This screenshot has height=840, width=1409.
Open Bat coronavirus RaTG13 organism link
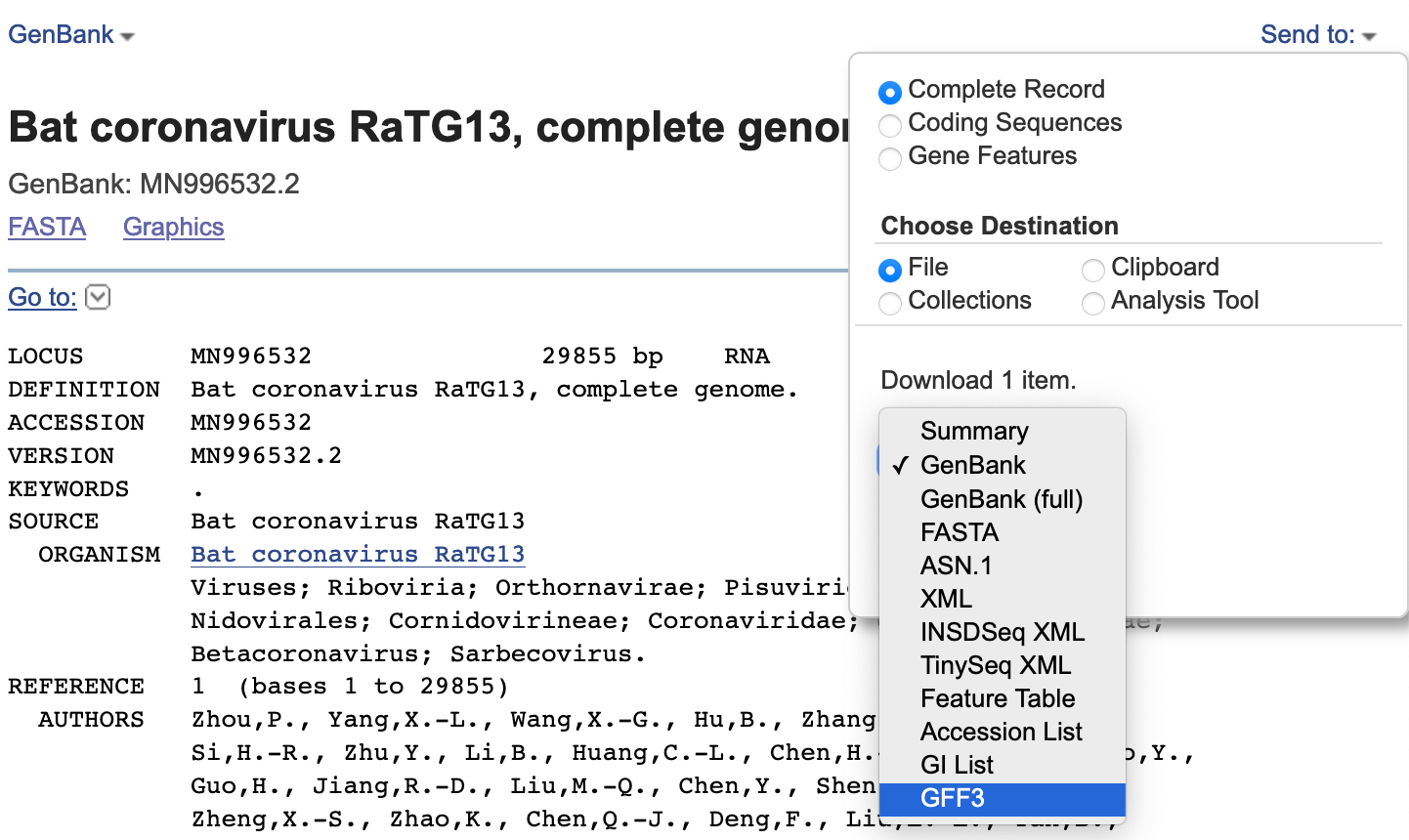point(358,554)
